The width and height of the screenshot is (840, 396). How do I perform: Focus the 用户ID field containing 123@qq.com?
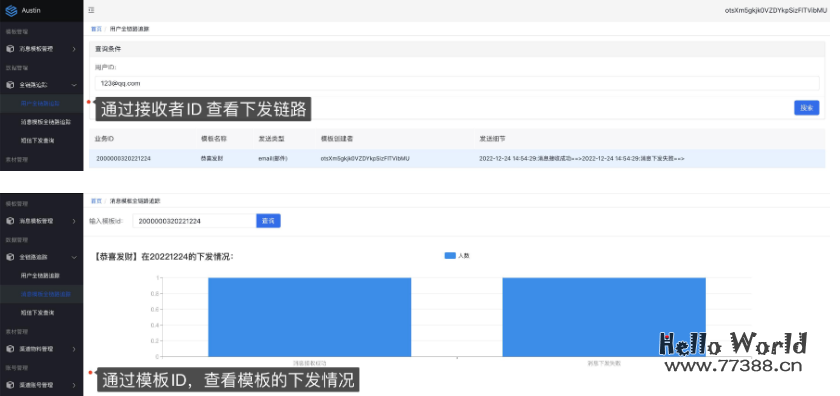tap(457, 84)
